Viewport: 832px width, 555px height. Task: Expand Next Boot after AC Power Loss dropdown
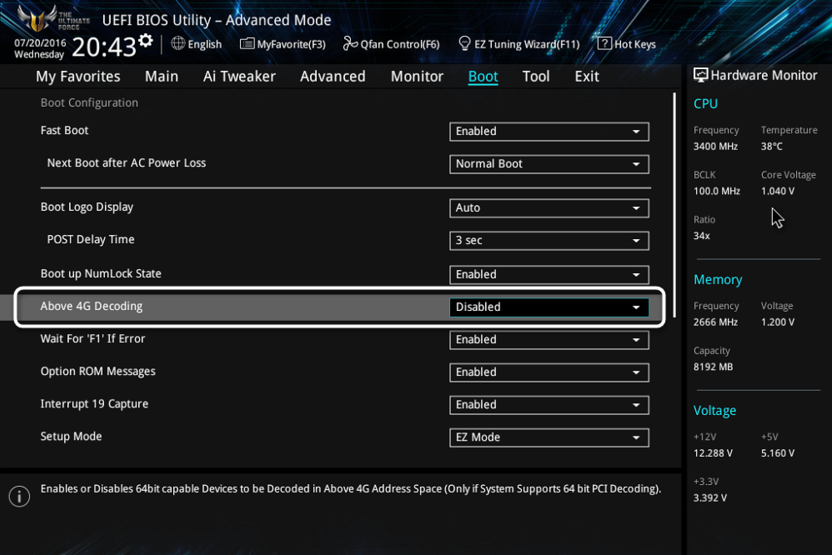pos(549,164)
